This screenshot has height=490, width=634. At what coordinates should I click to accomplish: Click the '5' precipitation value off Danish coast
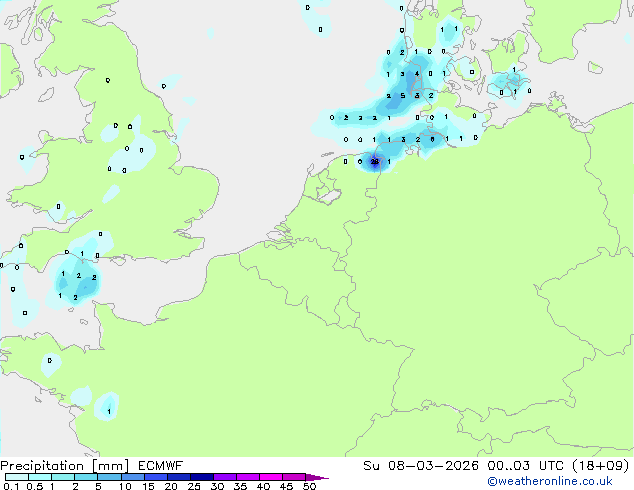pos(402,96)
